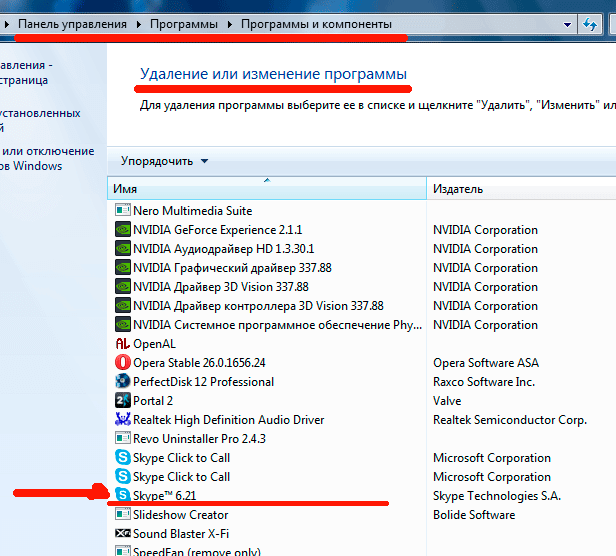
Task: Select NVIDIA Системное программное обеспечение Phy... entry
Action: pyautogui.click(x=277, y=325)
